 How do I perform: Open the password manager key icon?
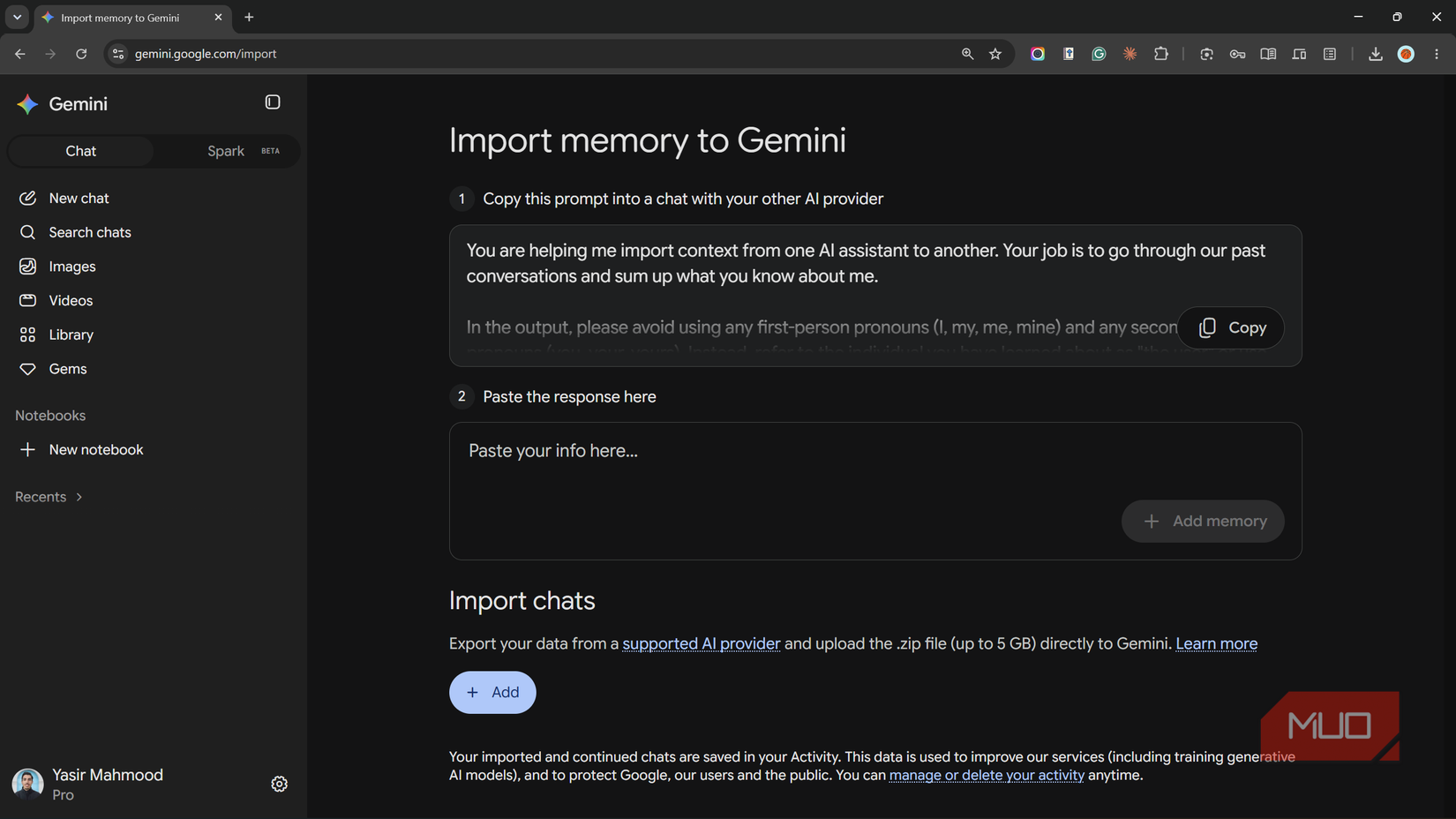(1237, 54)
